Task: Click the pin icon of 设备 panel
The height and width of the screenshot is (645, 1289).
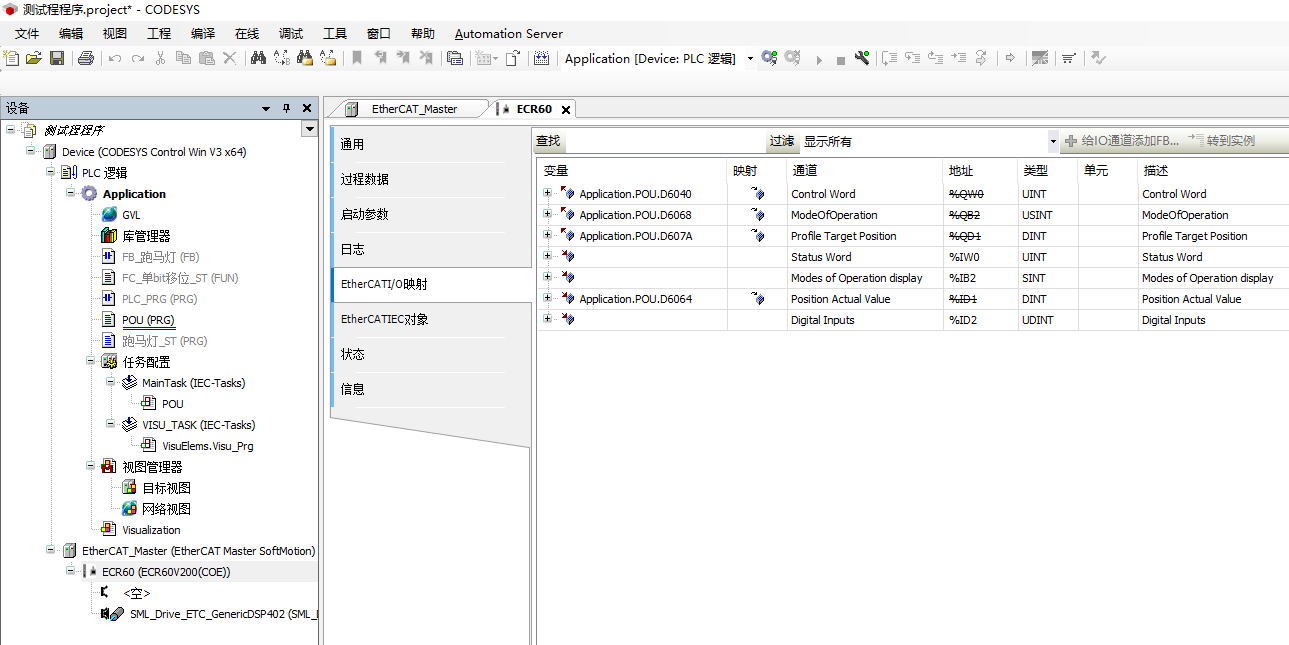Action: click(286, 108)
